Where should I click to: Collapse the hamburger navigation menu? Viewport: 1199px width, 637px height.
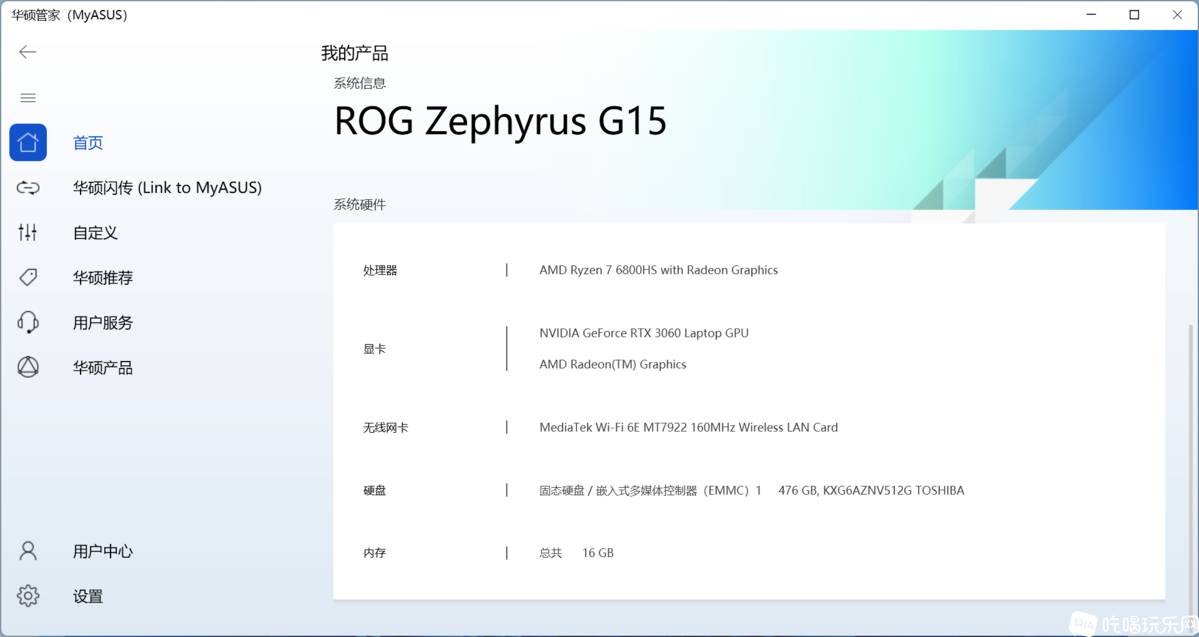click(x=28, y=98)
